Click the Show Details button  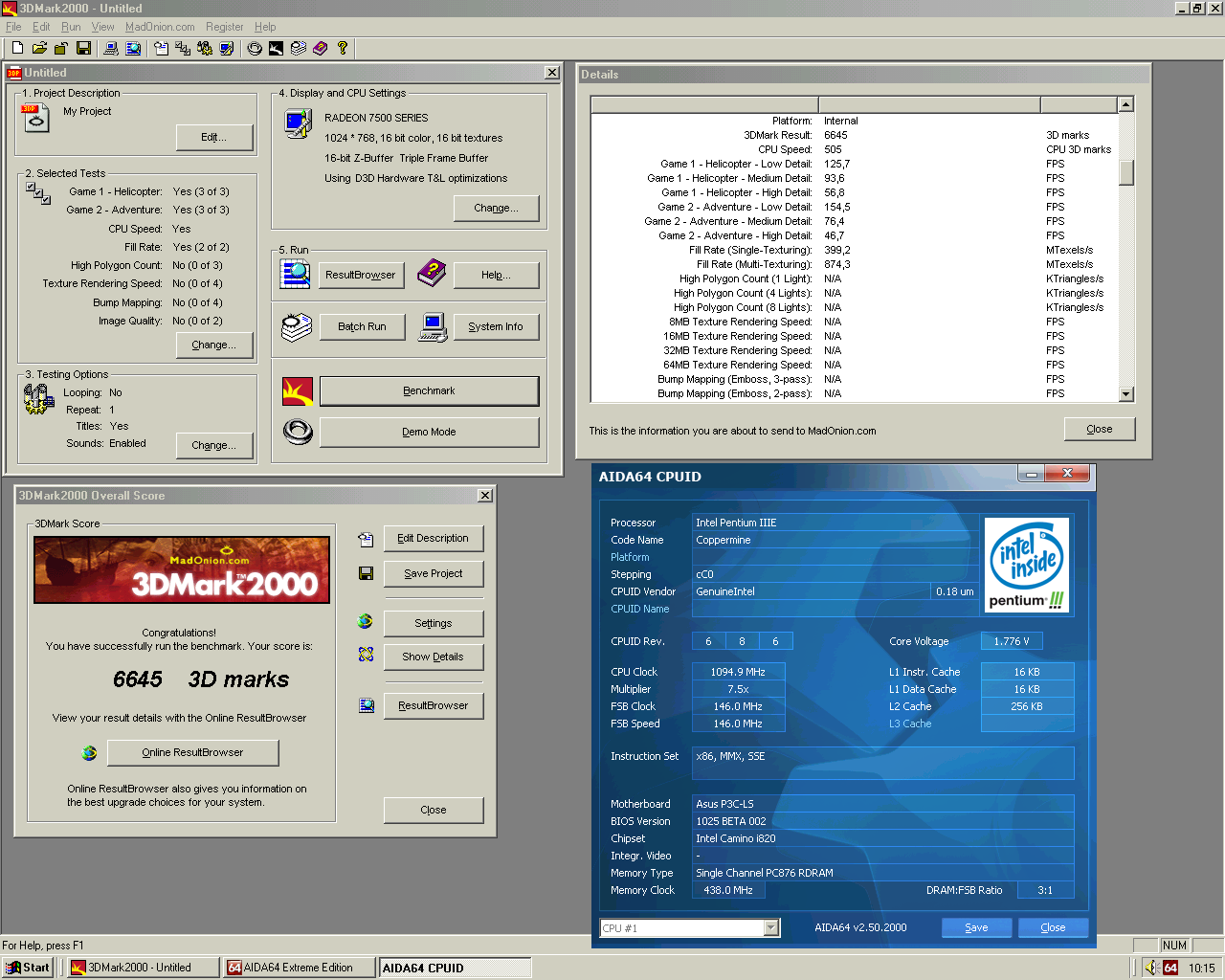click(434, 657)
